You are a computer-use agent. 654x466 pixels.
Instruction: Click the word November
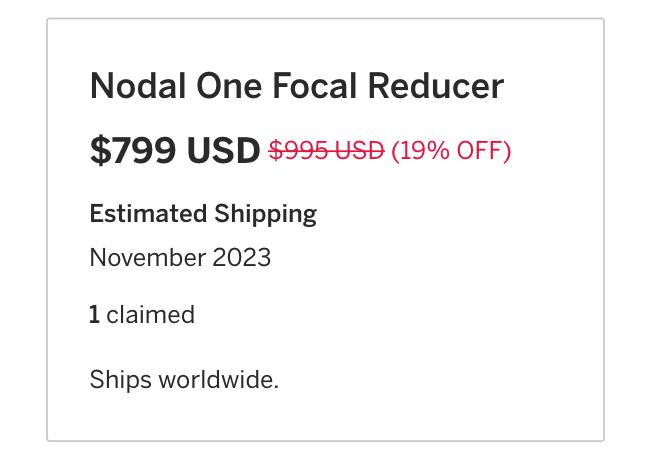147,258
